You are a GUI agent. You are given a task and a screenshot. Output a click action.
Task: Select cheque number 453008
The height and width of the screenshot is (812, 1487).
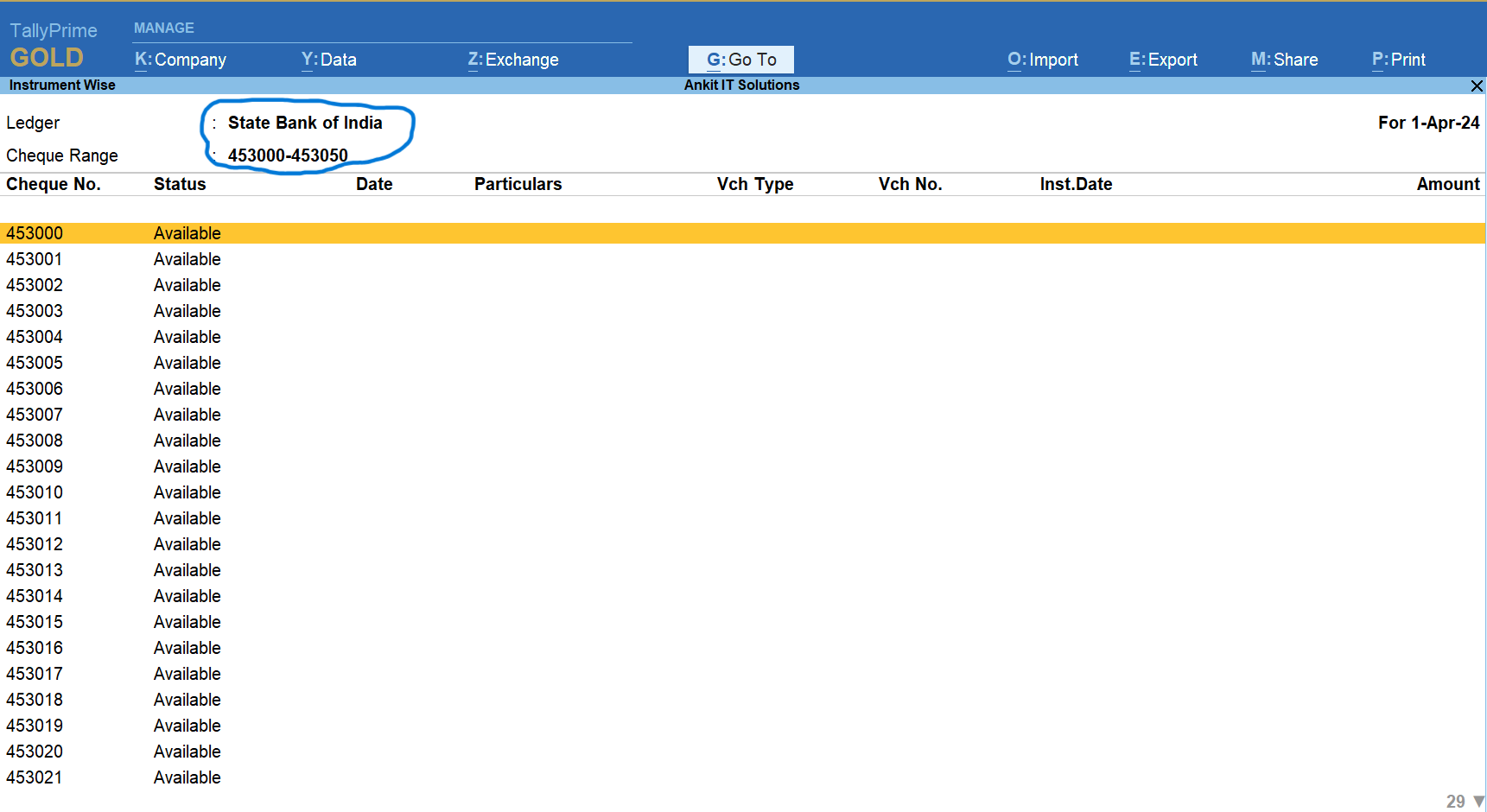point(35,441)
